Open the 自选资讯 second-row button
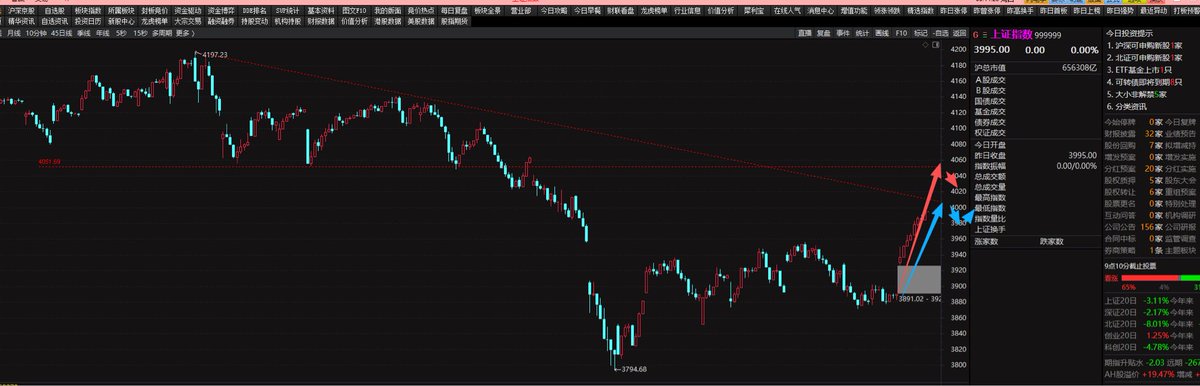This screenshot has width=1200, height=386. point(54,21)
